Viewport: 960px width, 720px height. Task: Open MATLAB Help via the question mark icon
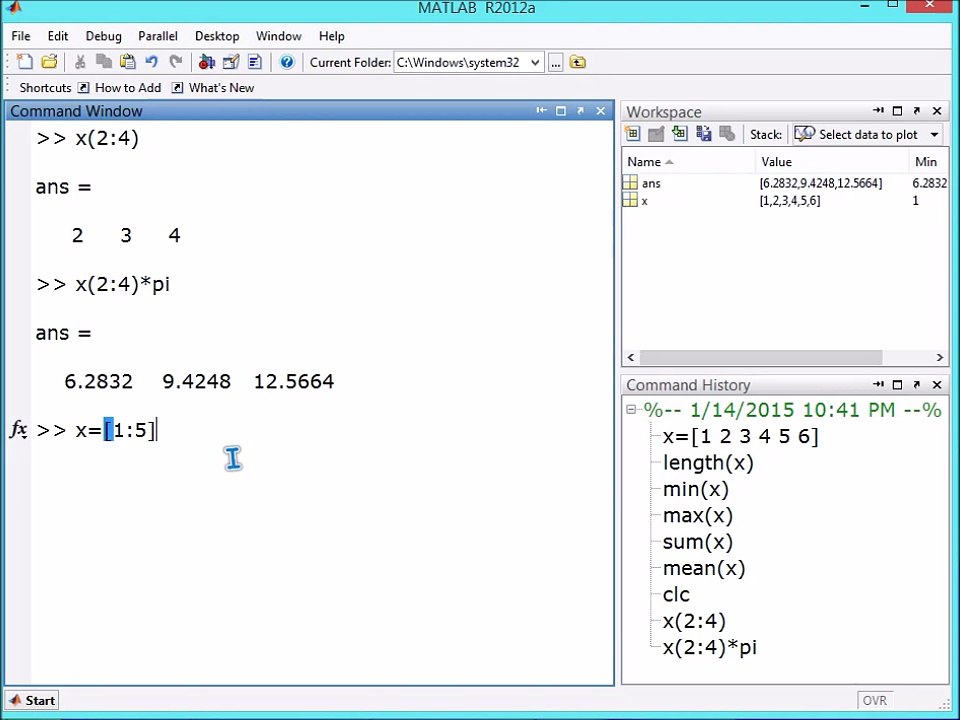(287, 62)
